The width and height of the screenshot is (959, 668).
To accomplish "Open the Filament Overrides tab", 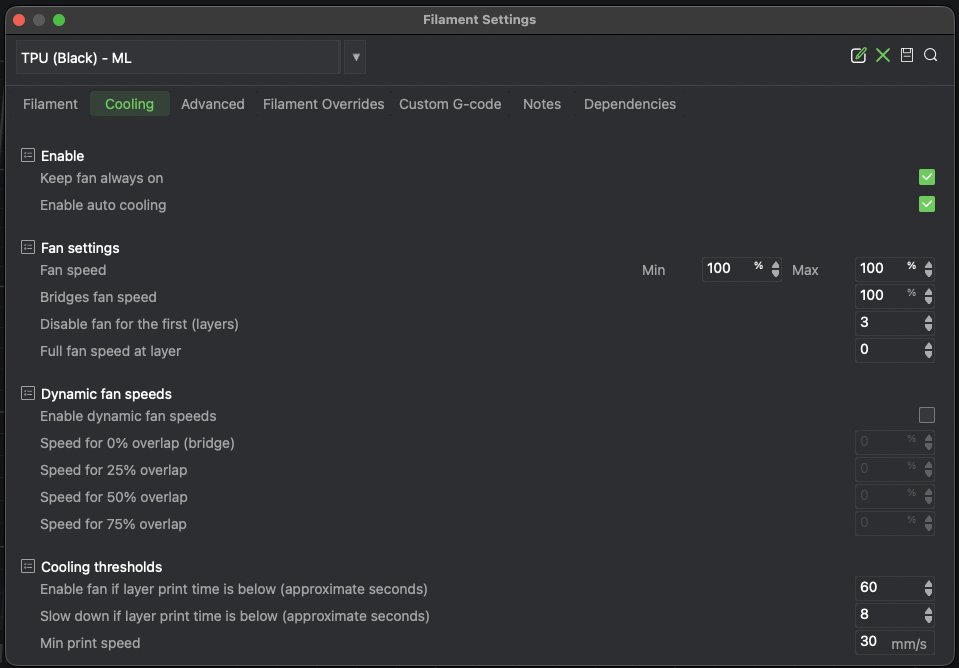I will tap(324, 104).
